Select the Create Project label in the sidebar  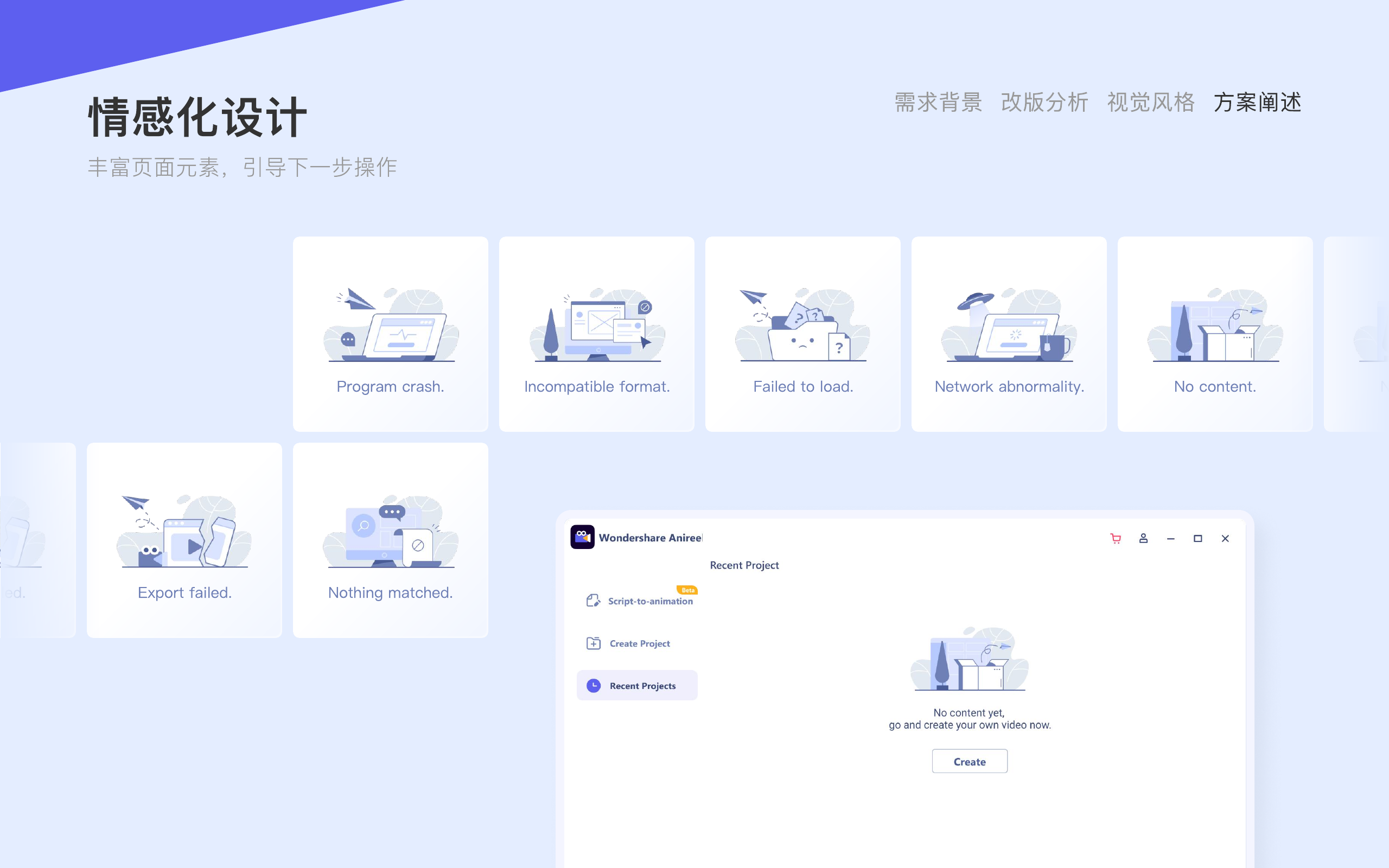coord(639,643)
